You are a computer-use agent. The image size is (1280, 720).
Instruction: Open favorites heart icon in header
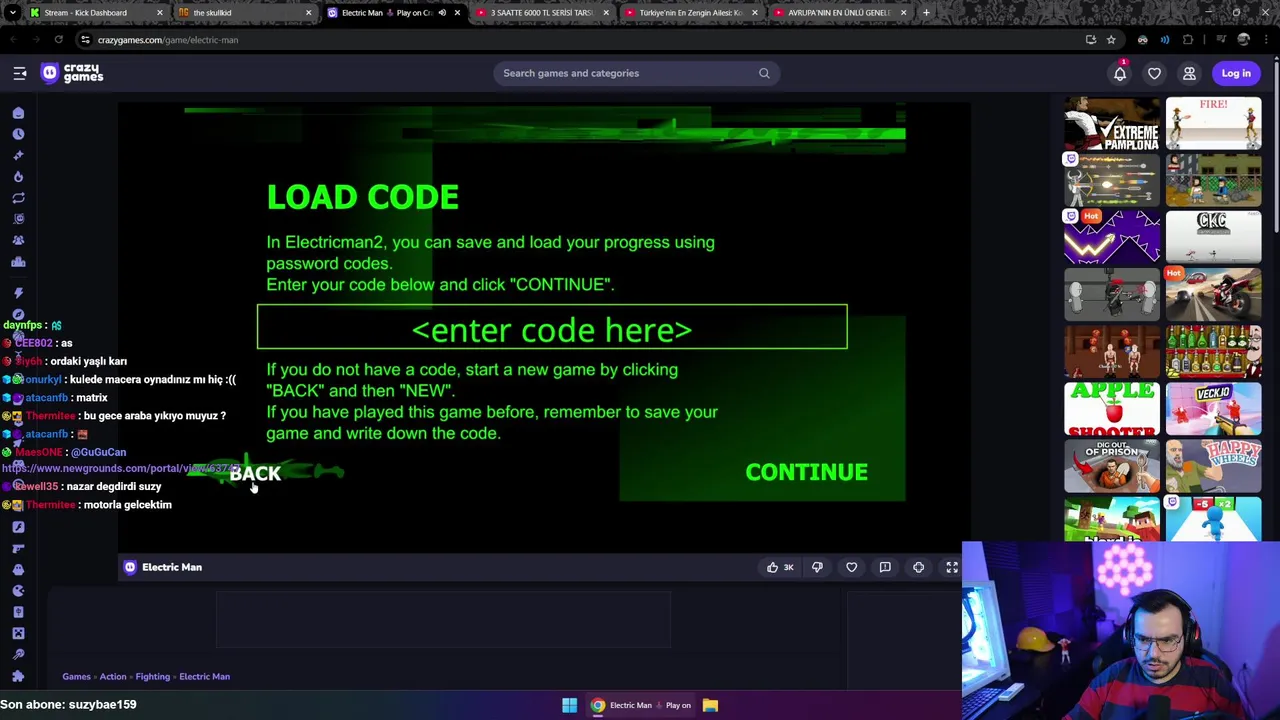pos(1154,73)
